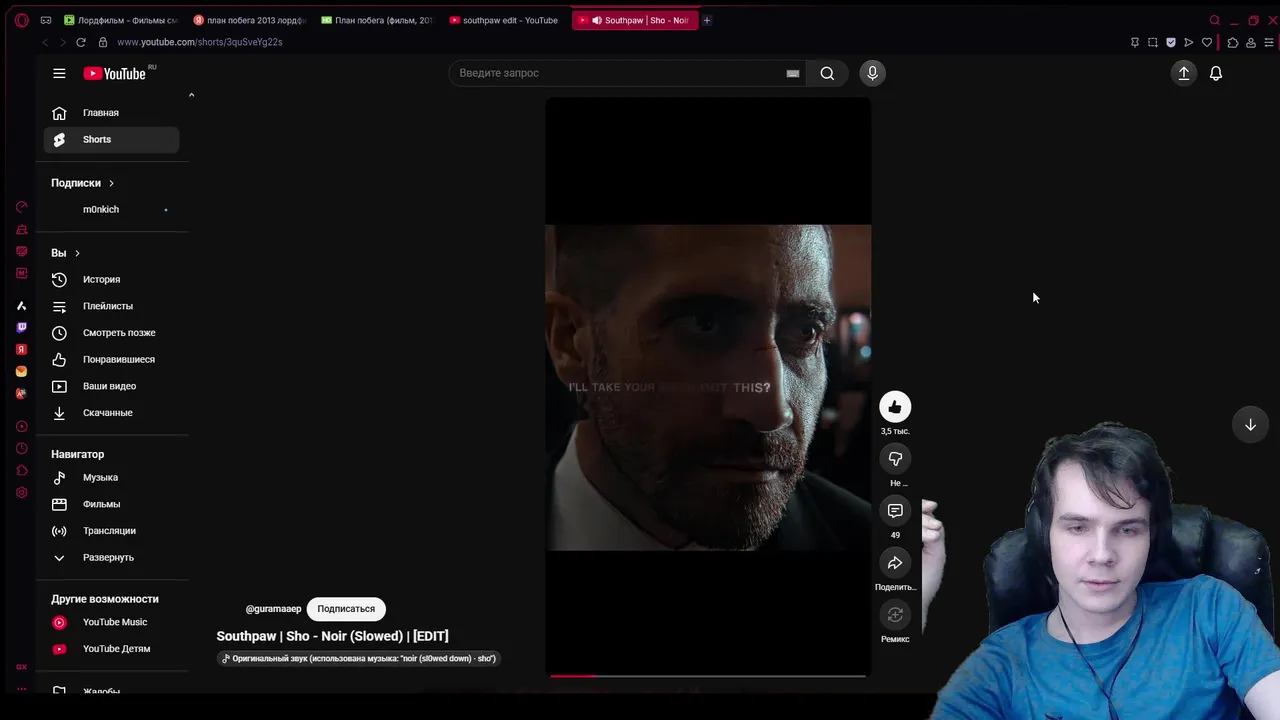1280x720 pixels.
Task: Open Понравившиеся liked videos
Action: click(111, 360)
